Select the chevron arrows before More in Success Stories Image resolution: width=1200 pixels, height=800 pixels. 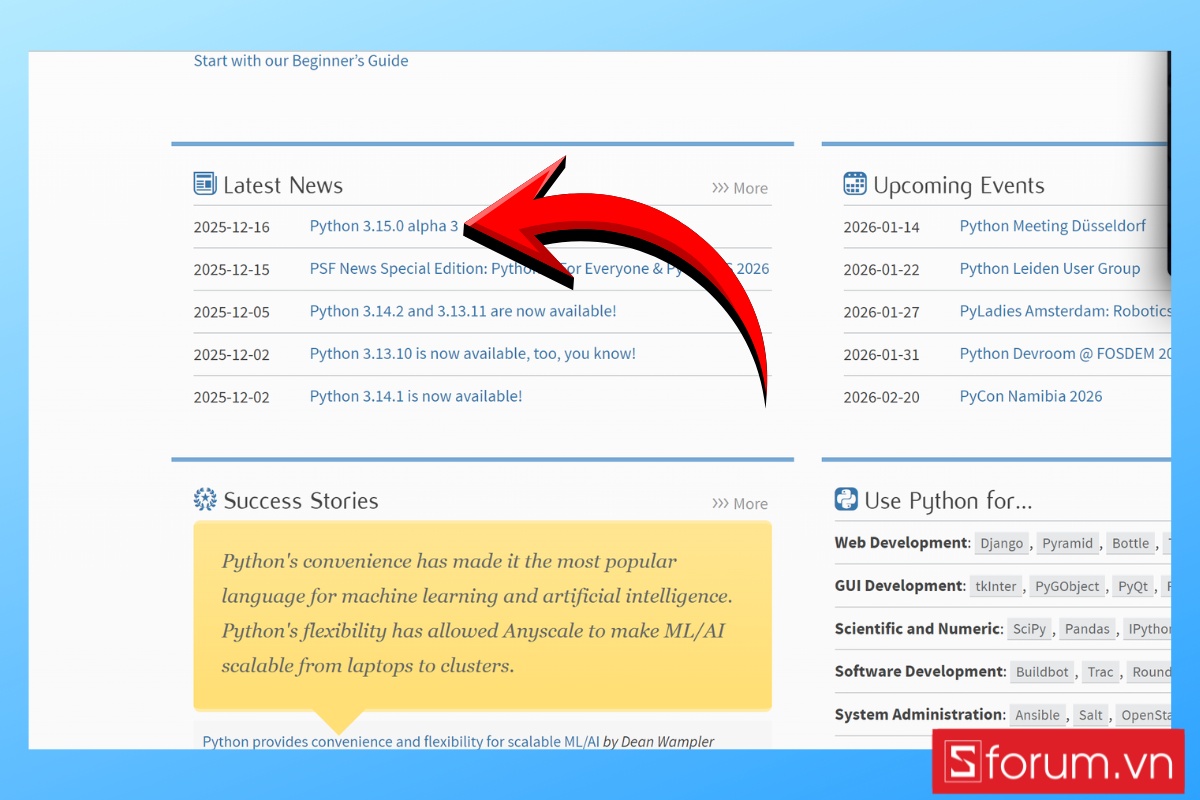(722, 503)
